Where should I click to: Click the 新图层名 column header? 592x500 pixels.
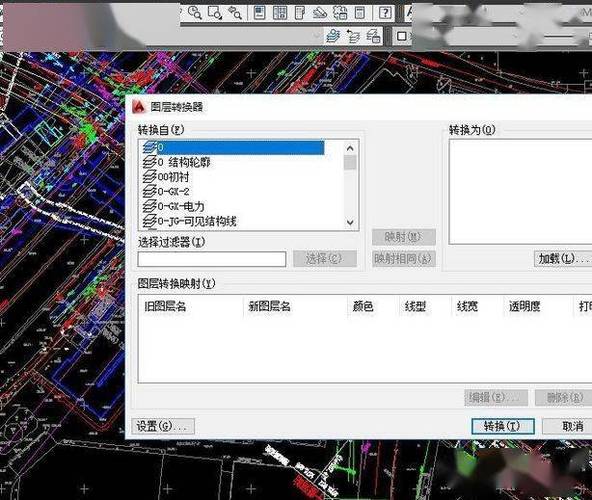pos(296,306)
